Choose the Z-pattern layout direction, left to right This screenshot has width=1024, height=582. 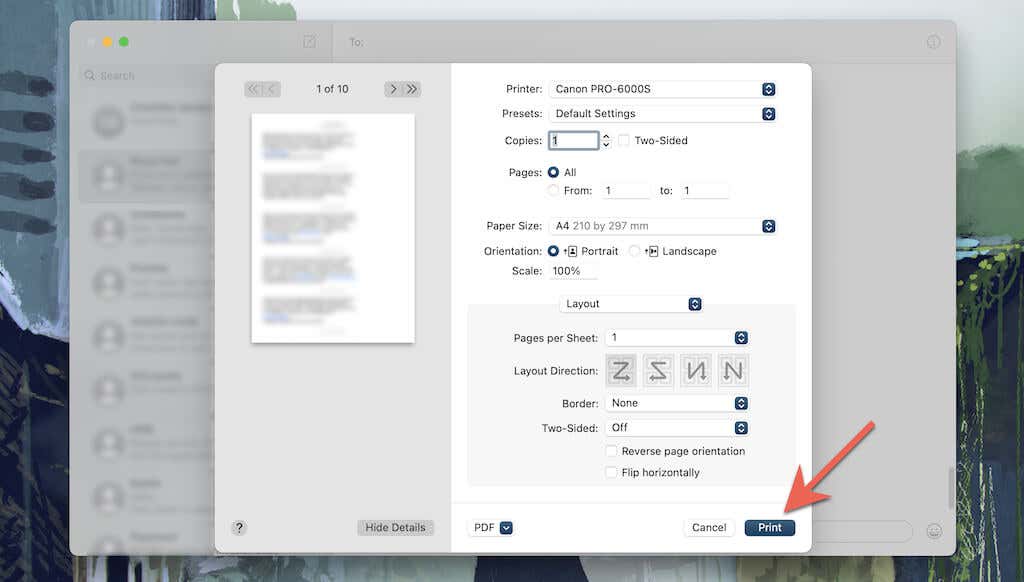point(621,371)
